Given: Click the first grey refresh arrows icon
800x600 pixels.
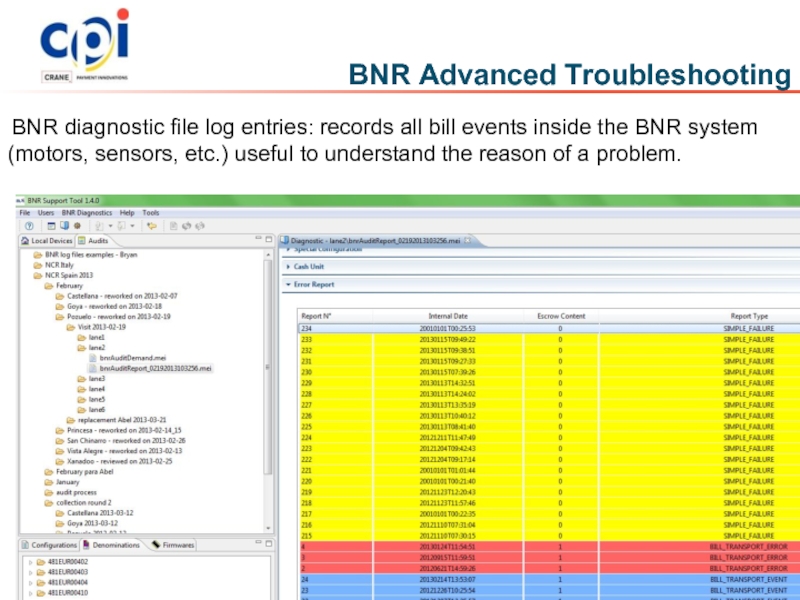Looking at the screenshot, I should tap(187, 226).
